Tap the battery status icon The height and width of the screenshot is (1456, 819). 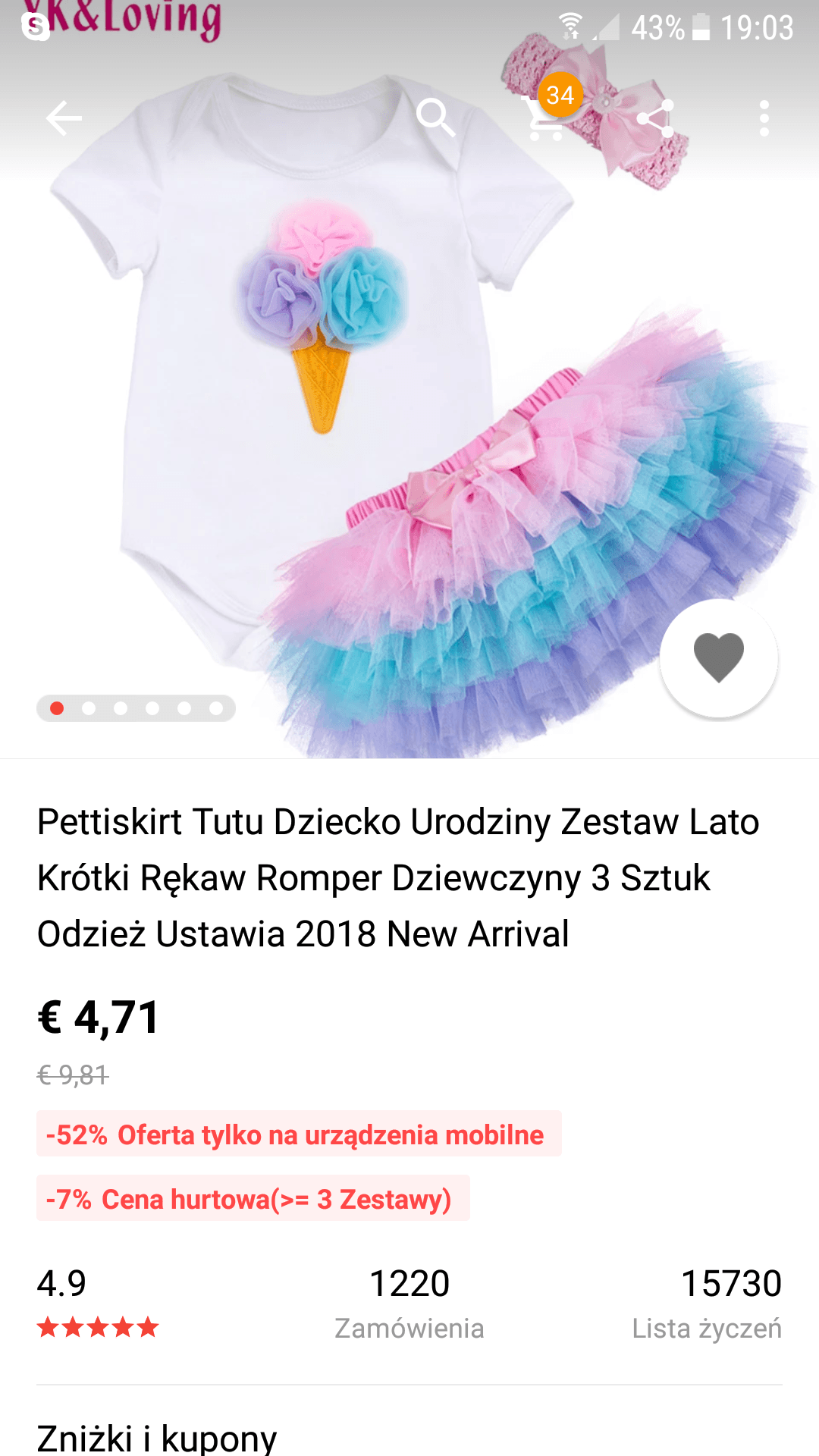(x=701, y=27)
